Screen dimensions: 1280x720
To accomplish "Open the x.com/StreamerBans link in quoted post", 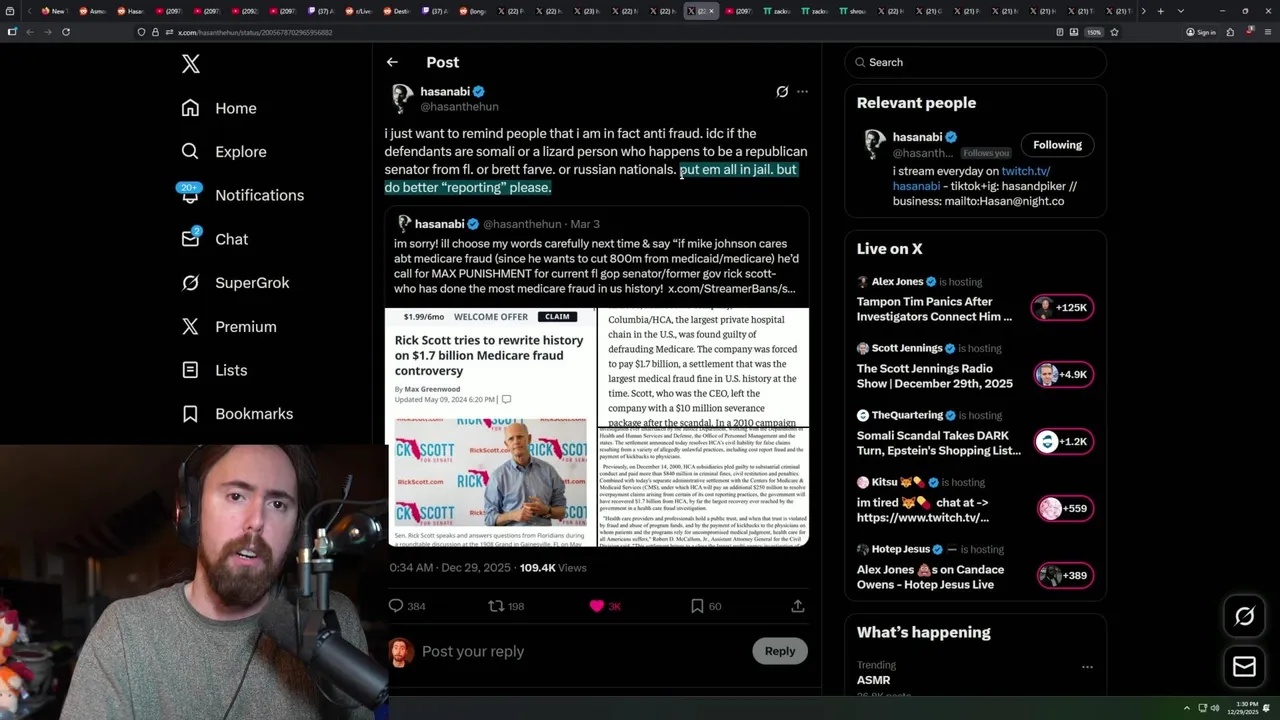I will coord(731,289).
